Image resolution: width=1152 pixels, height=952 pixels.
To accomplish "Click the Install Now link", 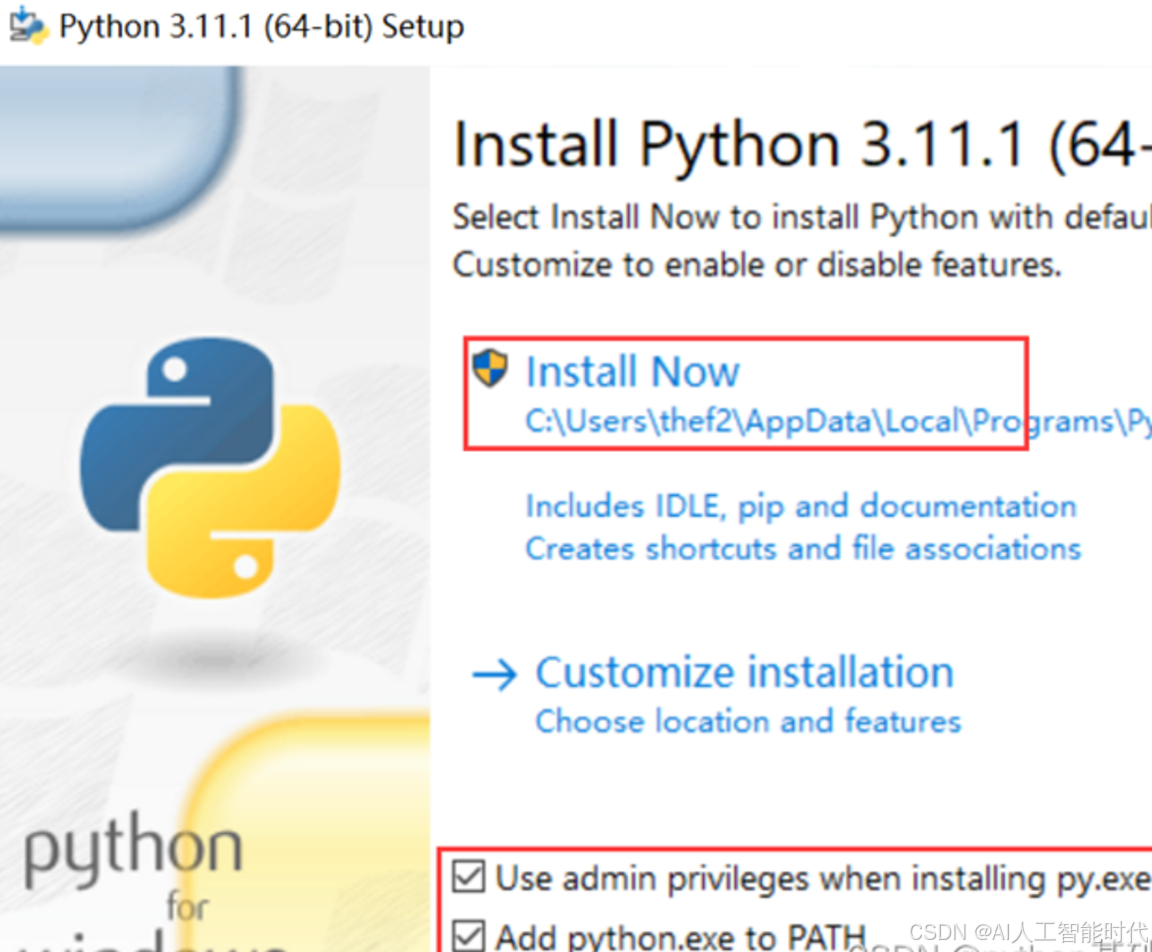I will point(633,371).
